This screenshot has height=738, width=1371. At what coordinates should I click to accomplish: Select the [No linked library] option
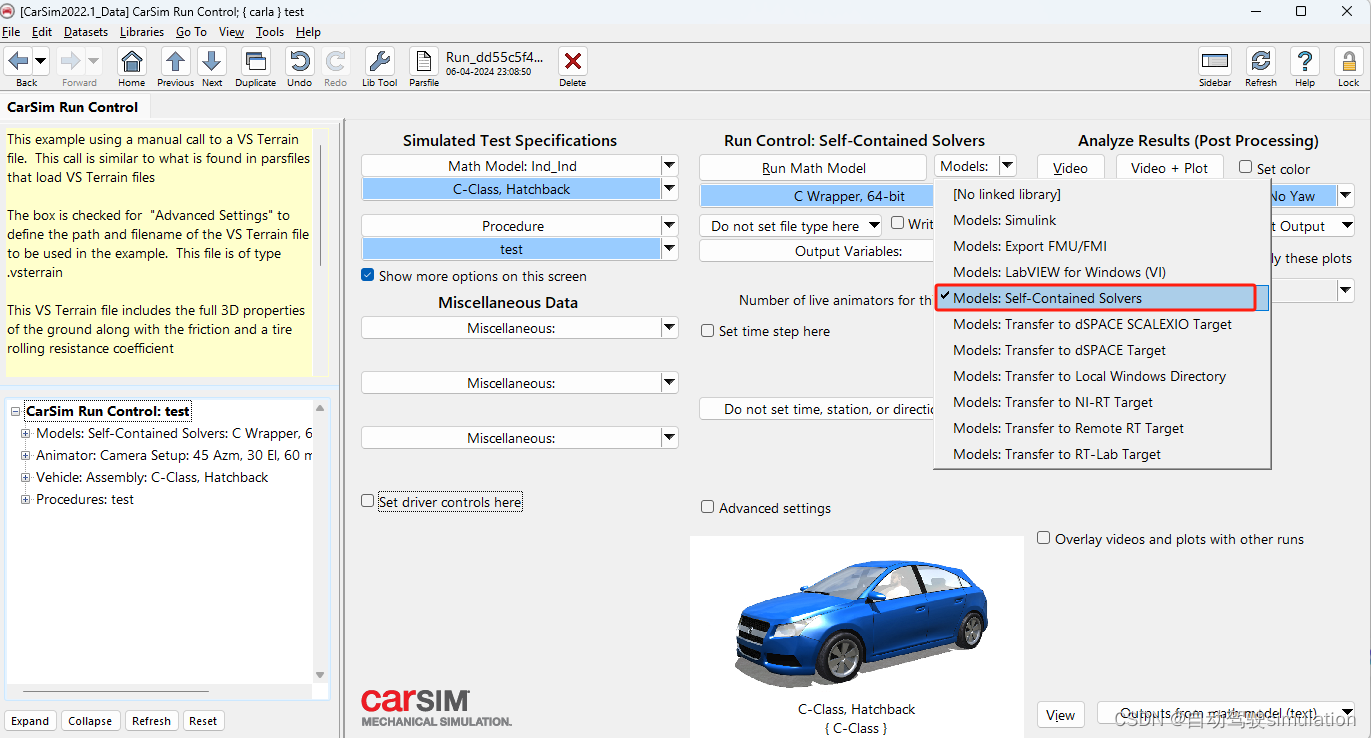click(1102, 194)
